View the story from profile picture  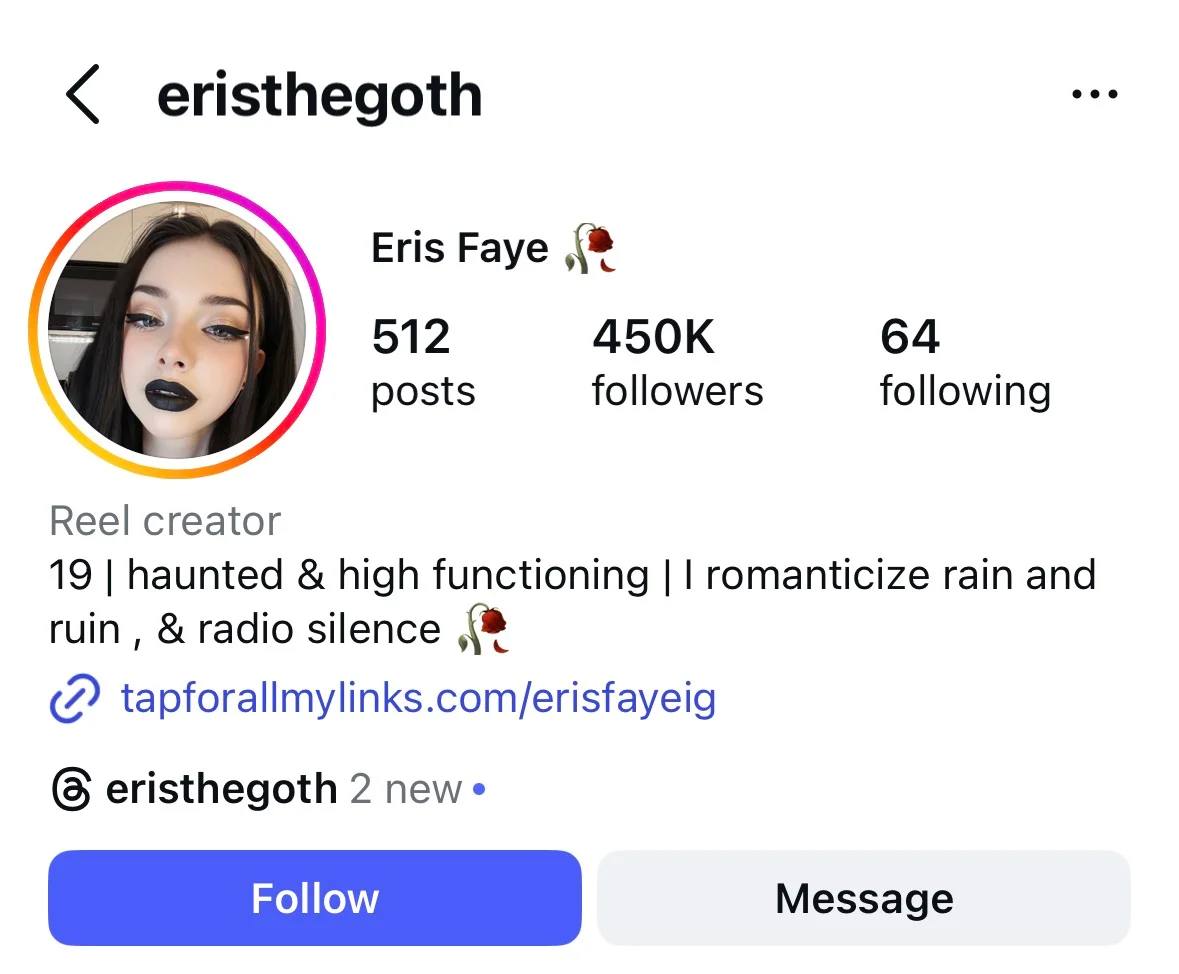177,329
